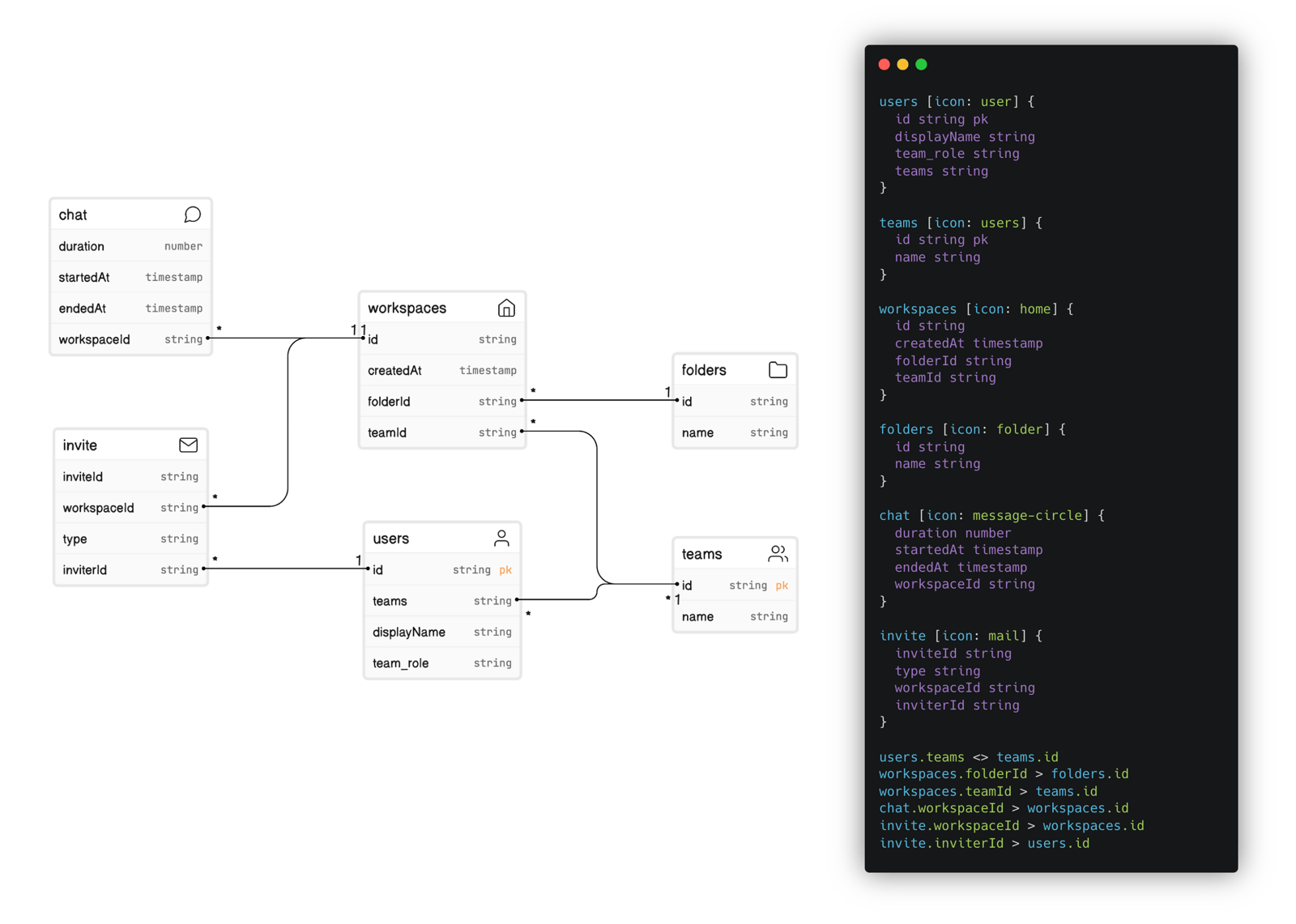Viewport: 1296px width, 924px height.
Task: Click relation 'users.teams <> teams.id'
Action: 969,757
